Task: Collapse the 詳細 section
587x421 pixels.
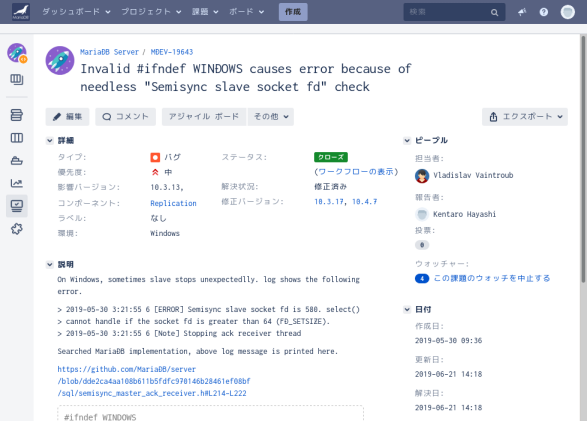Action: point(49,141)
